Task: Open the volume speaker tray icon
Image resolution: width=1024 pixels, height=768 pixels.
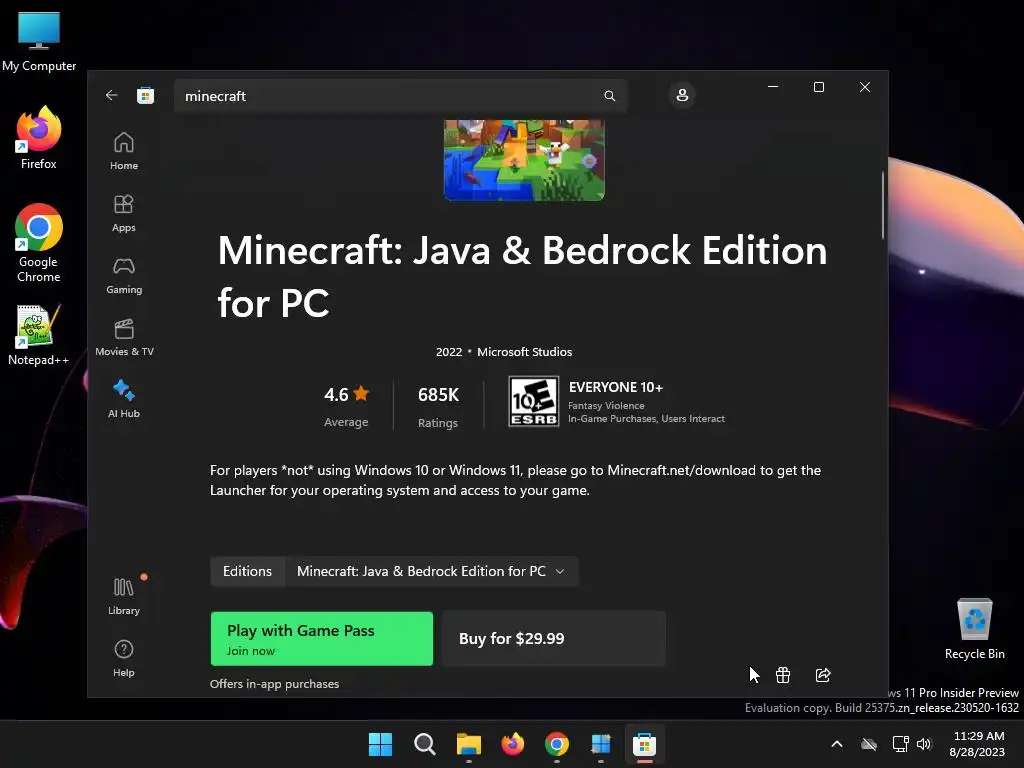Action: pyautogui.click(x=924, y=744)
